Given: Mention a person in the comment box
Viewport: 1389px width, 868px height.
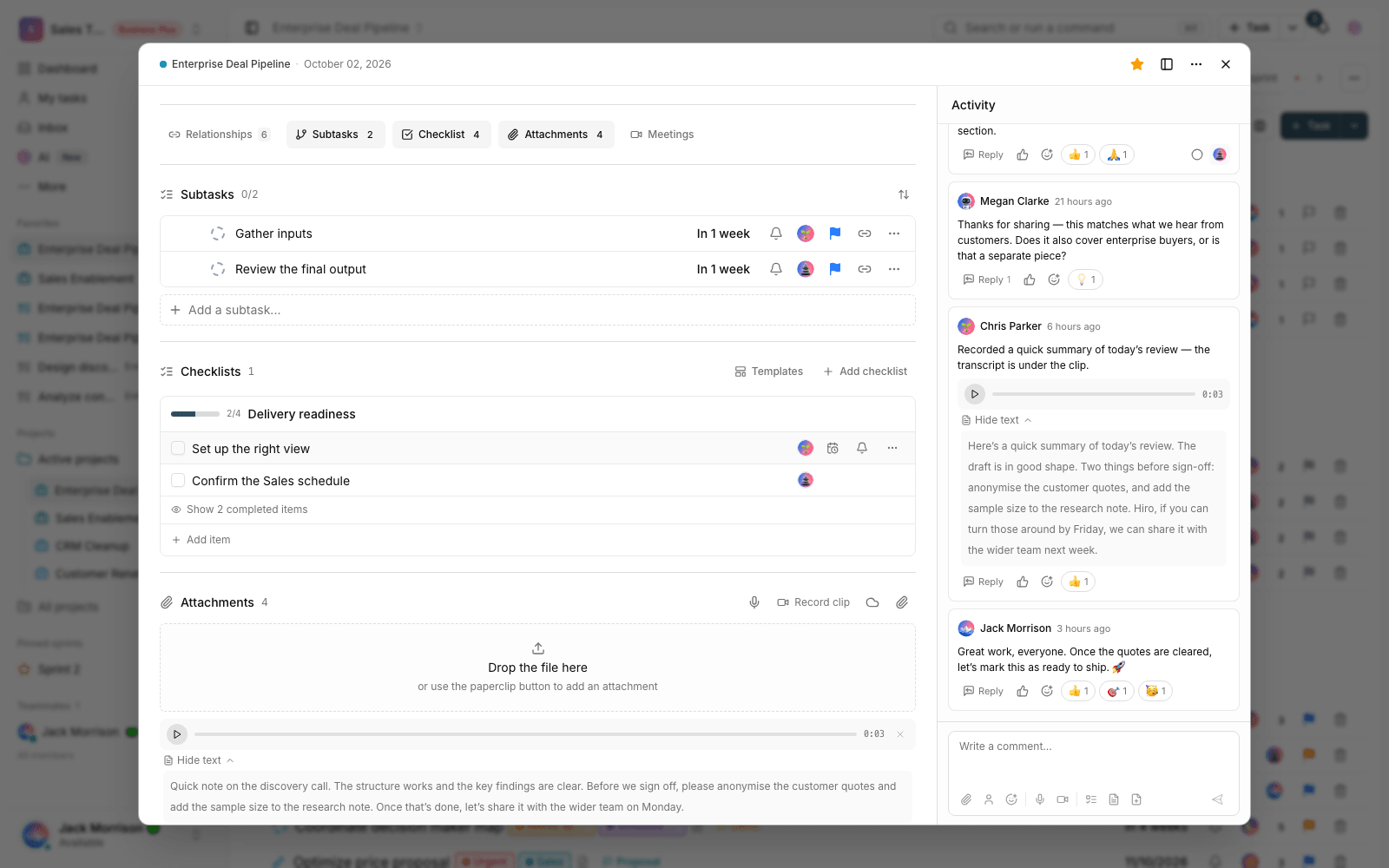Looking at the screenshot, I should click(989, 799).
